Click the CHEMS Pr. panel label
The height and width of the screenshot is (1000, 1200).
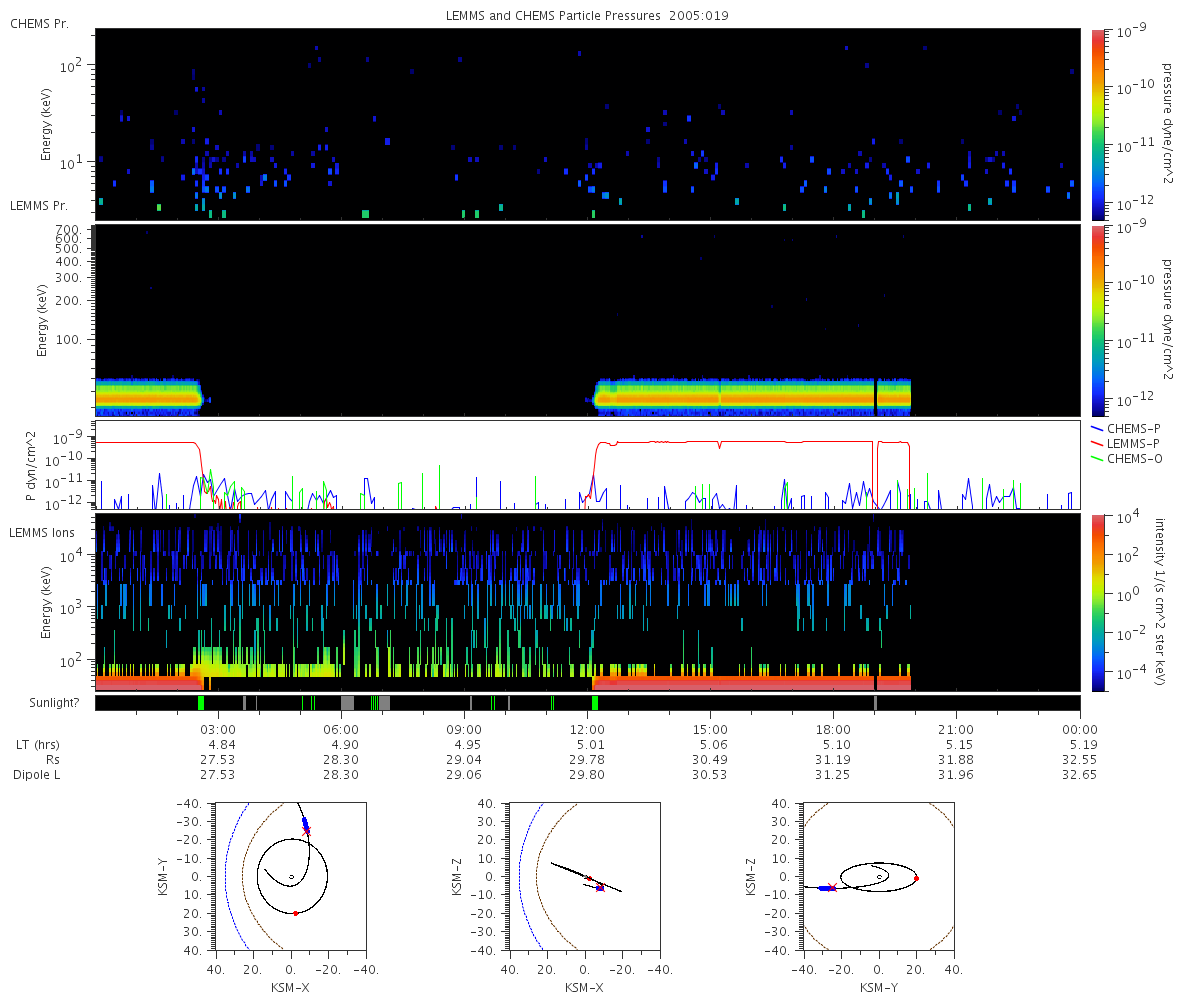40,23
